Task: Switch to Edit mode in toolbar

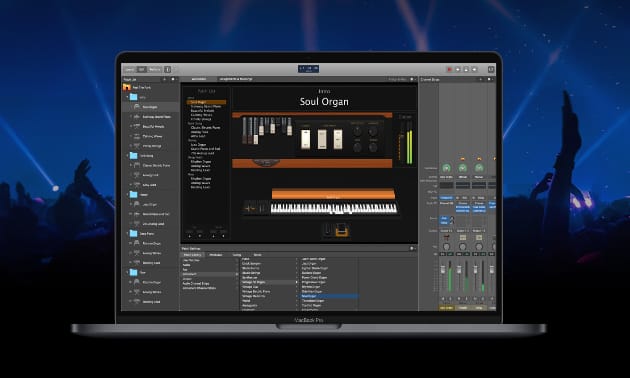Action: coord(141,69)
